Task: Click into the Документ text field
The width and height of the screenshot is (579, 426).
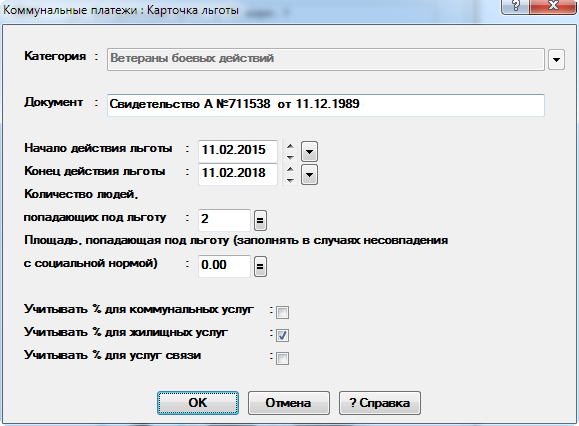Action: point(326,105)
